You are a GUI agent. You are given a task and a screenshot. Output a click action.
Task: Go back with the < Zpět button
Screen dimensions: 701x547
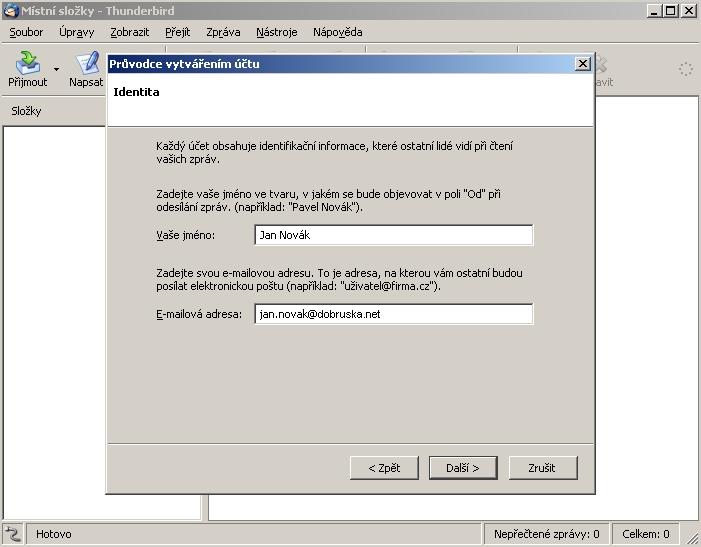point(384,467)
